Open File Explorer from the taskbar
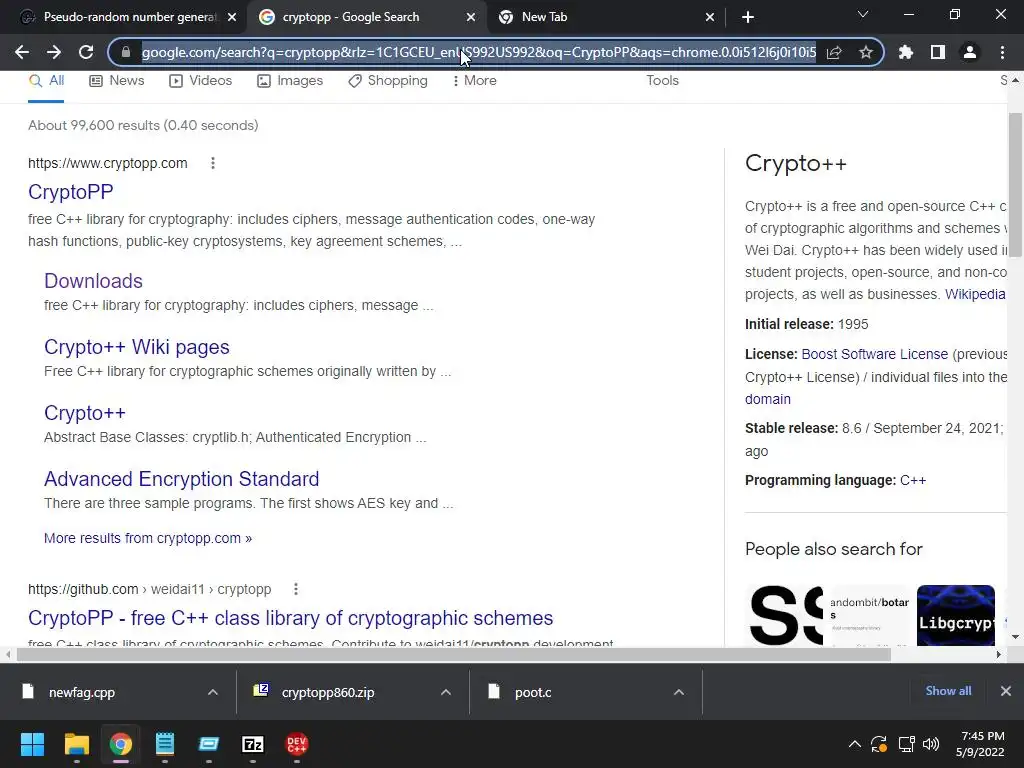 pos(76,744)
